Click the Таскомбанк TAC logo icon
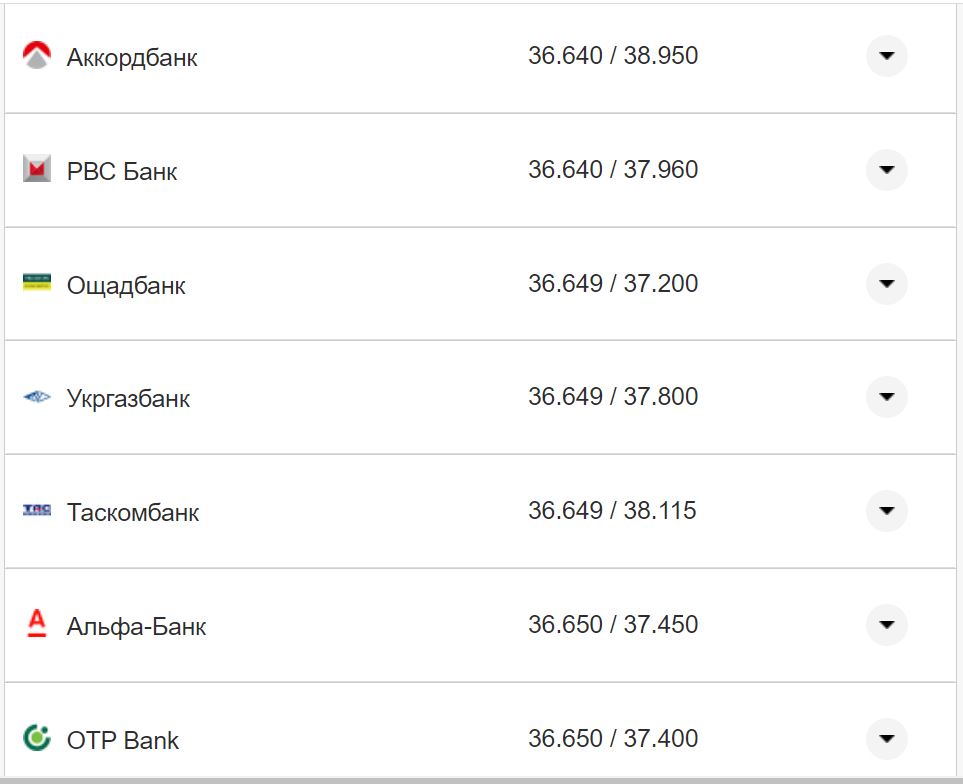The image size is (963, 784). [x=37, y=511]
